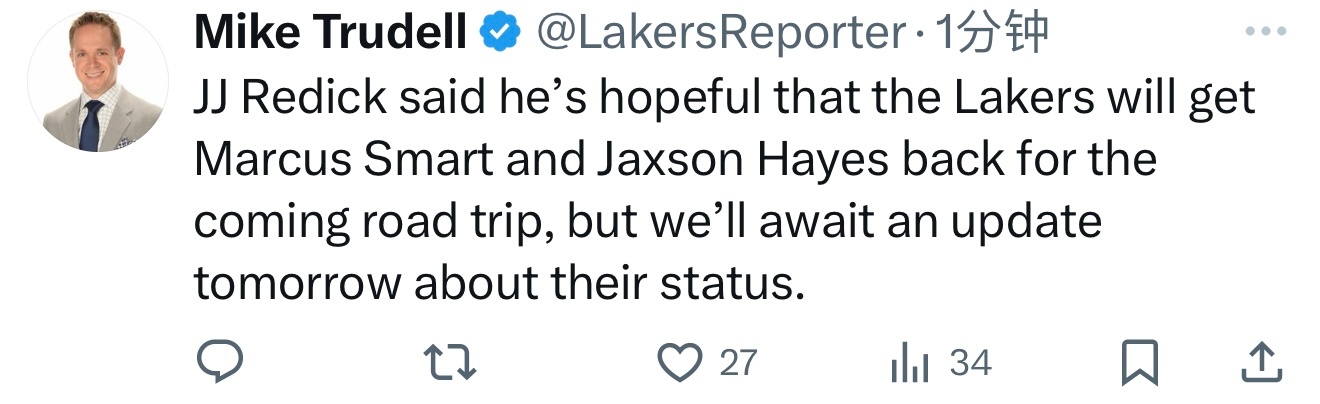This screenshot has width=1320, height=404.
Task: Click the like count 27
Action: point(739,362)
